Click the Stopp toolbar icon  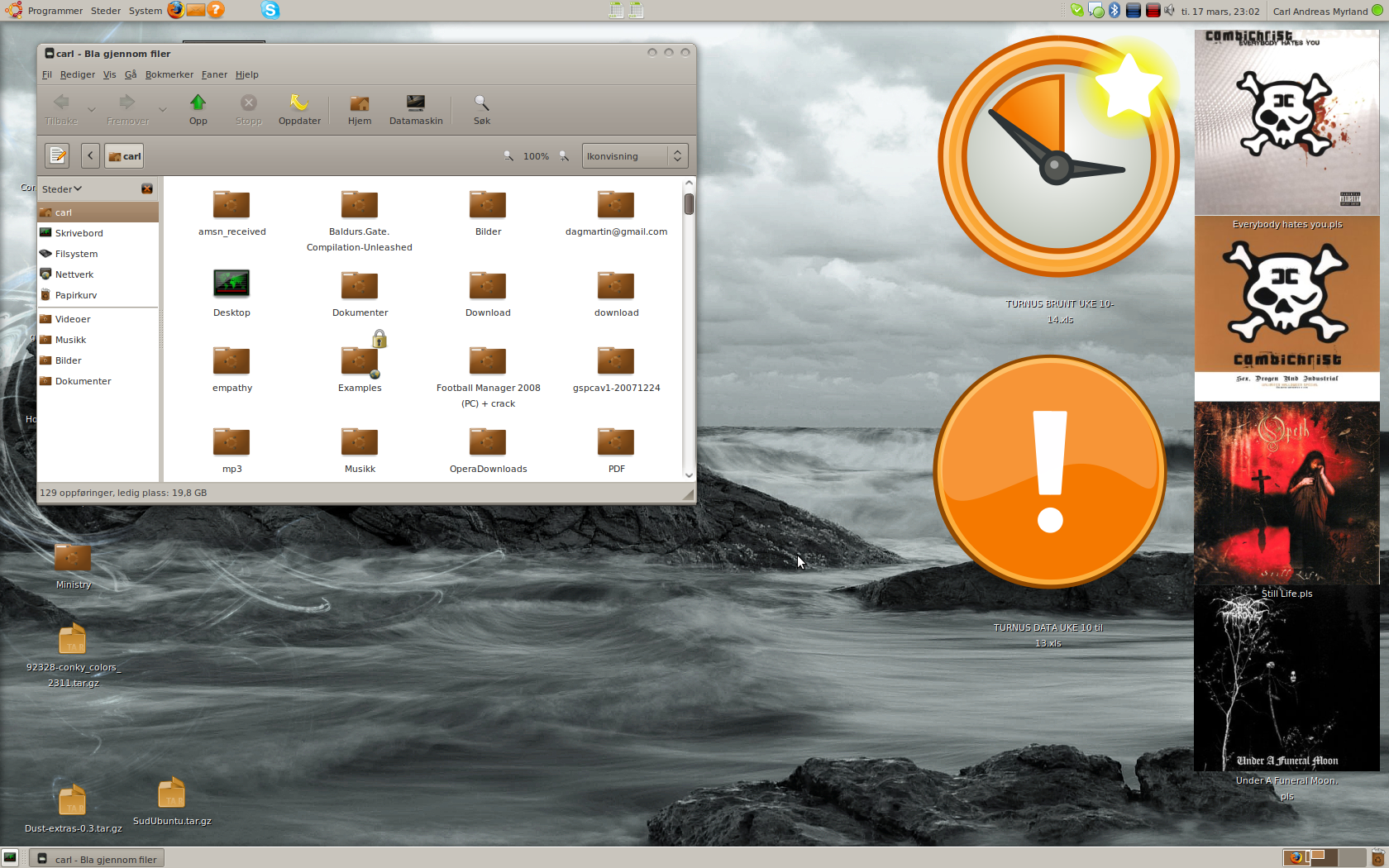[248, 109]
